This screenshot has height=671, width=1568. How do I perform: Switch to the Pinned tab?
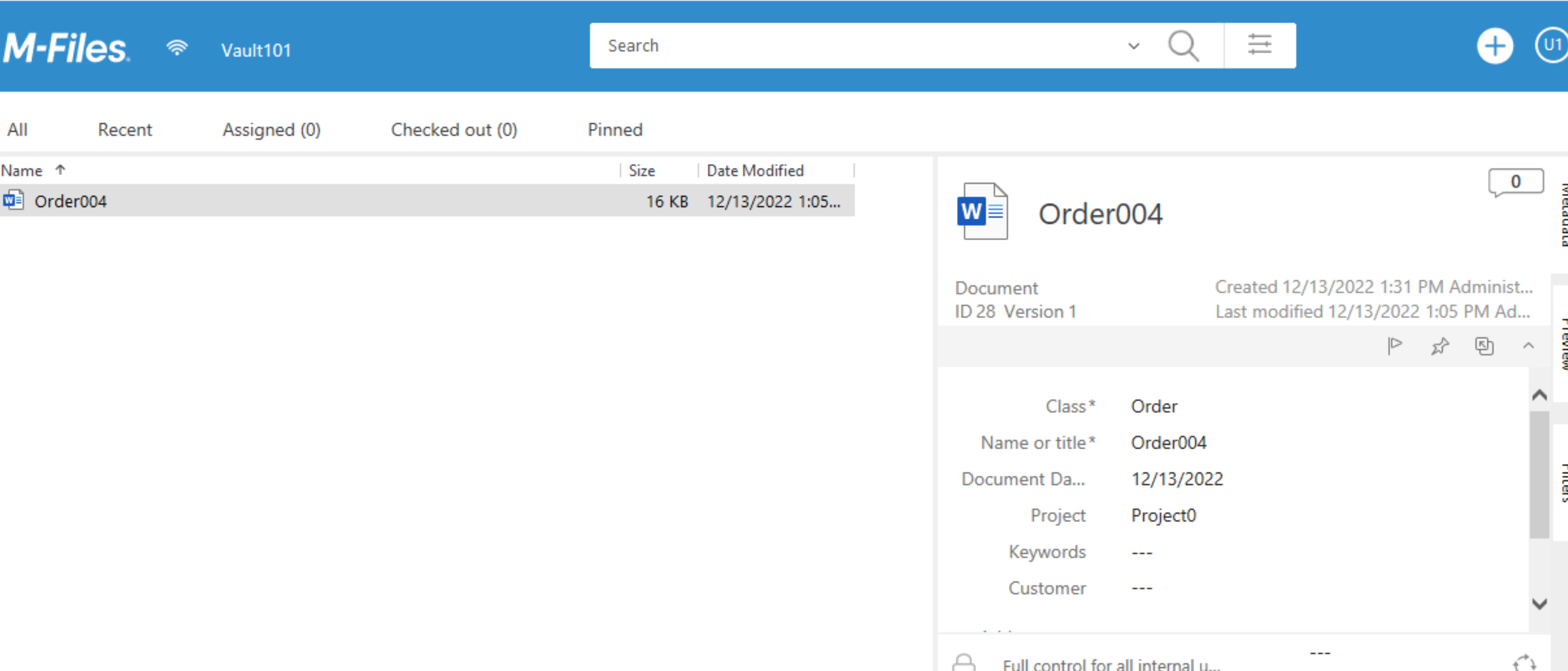click(x=615, y=130)
